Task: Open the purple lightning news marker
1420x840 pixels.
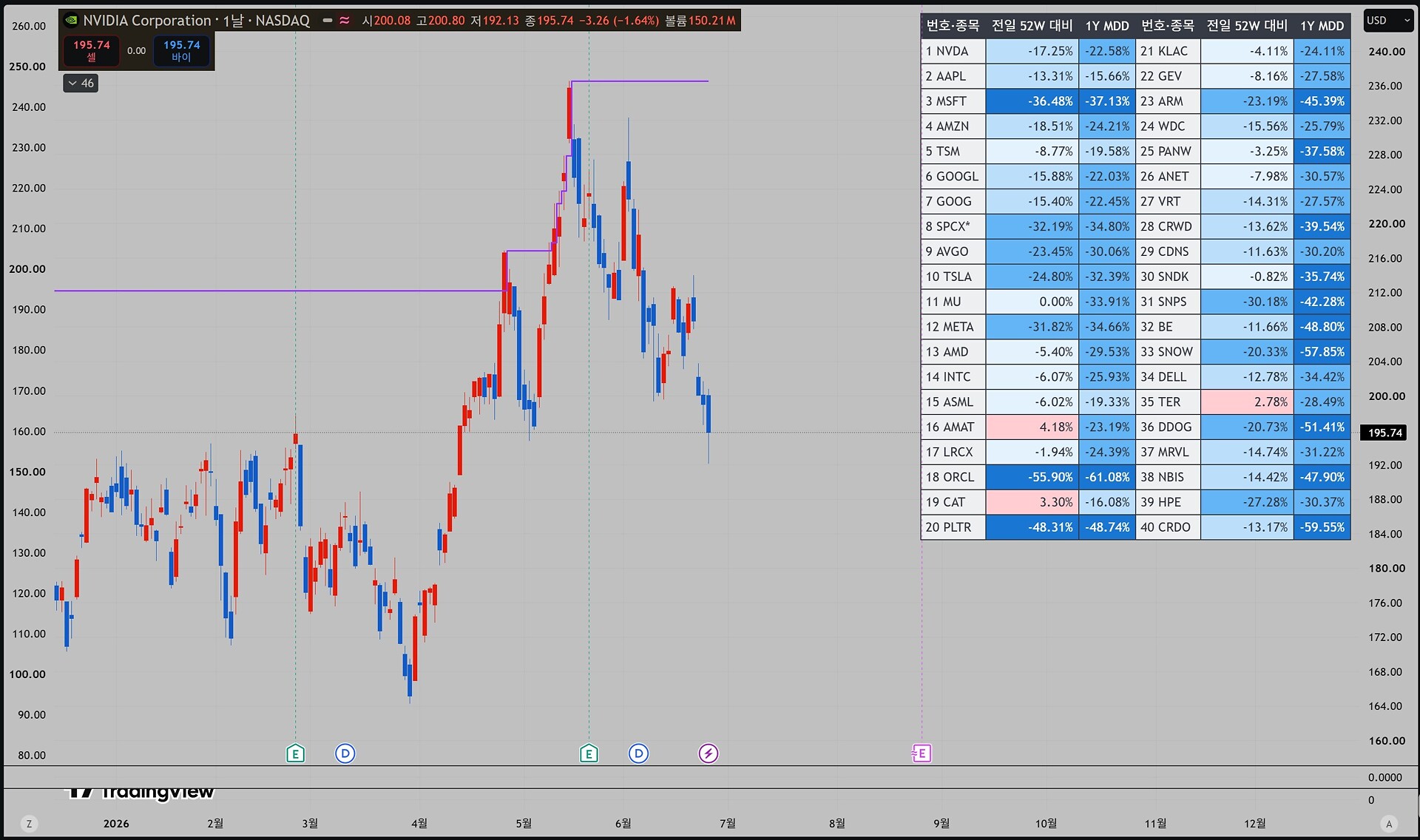Action: 709,753
